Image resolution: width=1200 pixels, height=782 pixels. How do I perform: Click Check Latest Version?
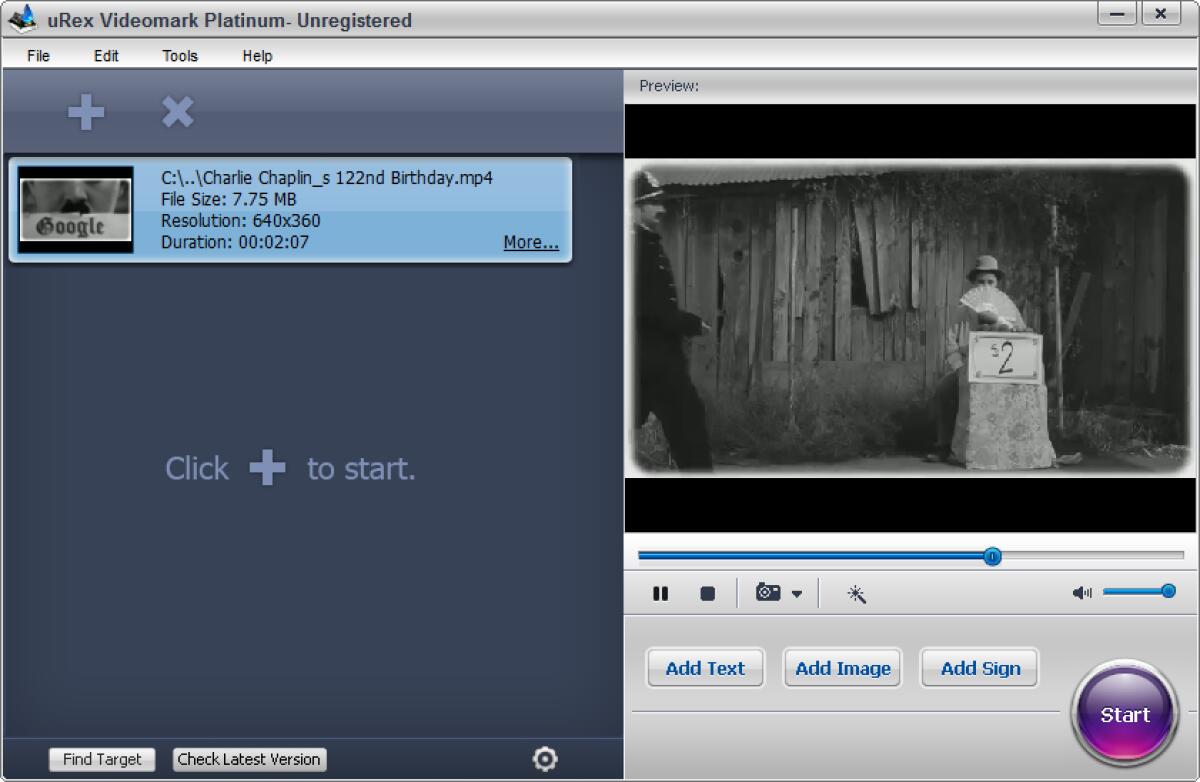(249, 760)
